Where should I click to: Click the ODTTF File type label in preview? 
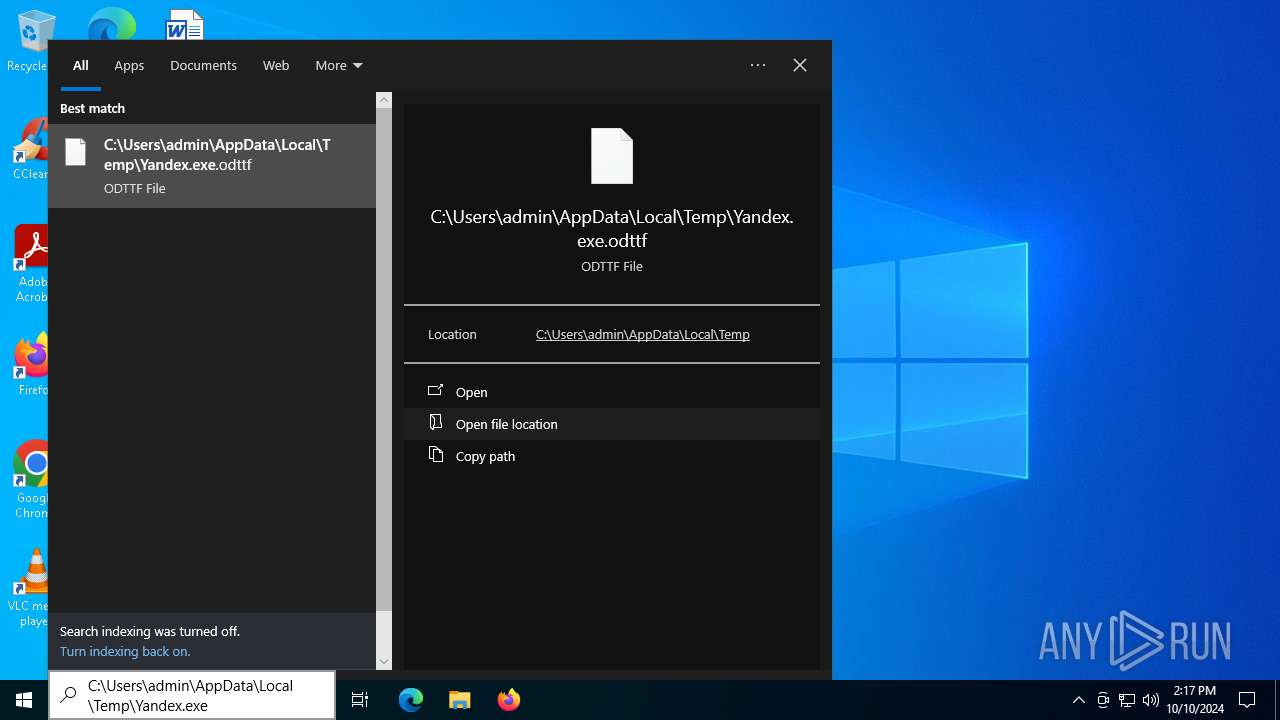(612, 267)
